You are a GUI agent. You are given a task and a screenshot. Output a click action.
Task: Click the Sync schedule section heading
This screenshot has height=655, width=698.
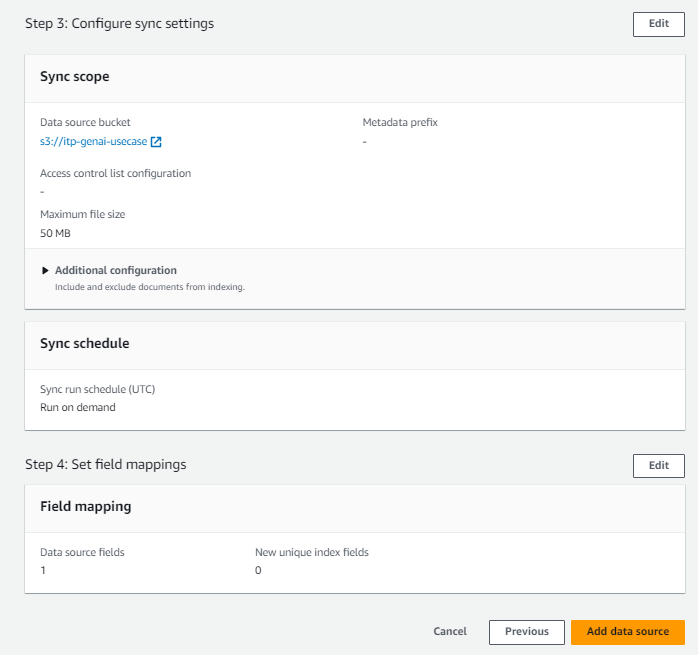point(85,343)
